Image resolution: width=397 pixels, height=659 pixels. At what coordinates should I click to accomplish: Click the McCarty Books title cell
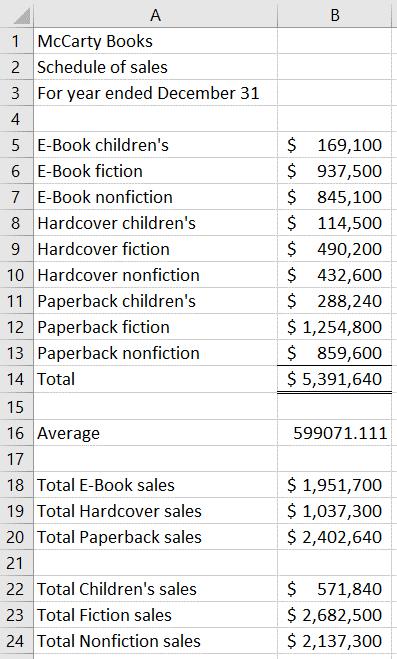pos(155,41)
